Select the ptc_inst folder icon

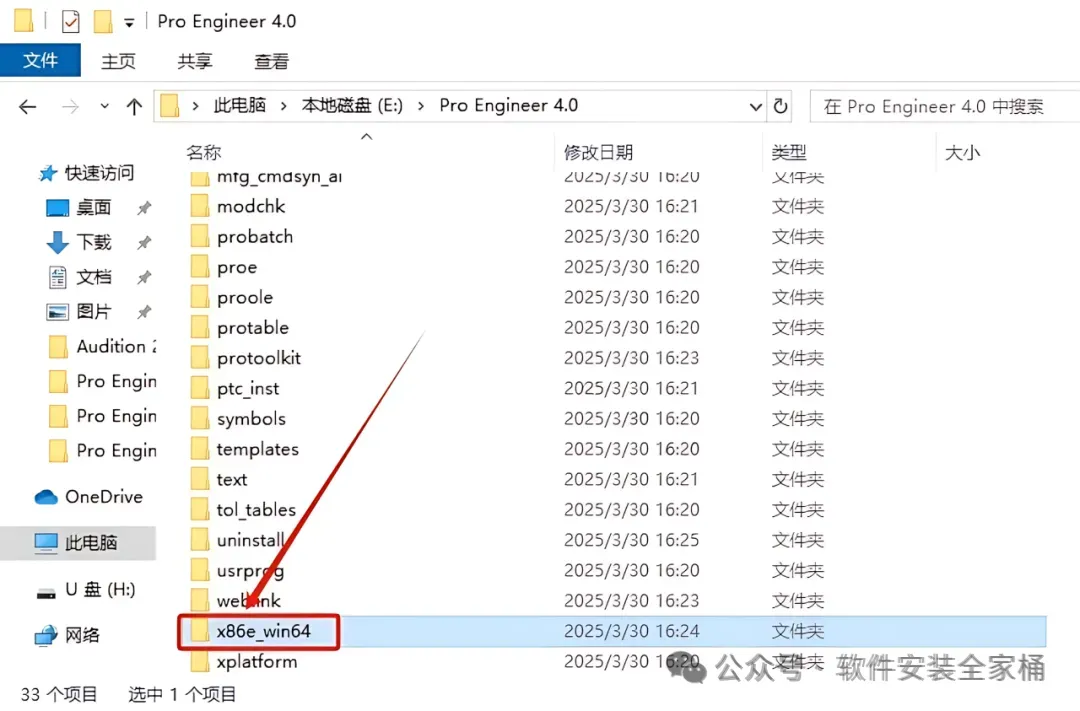(200, 388)
